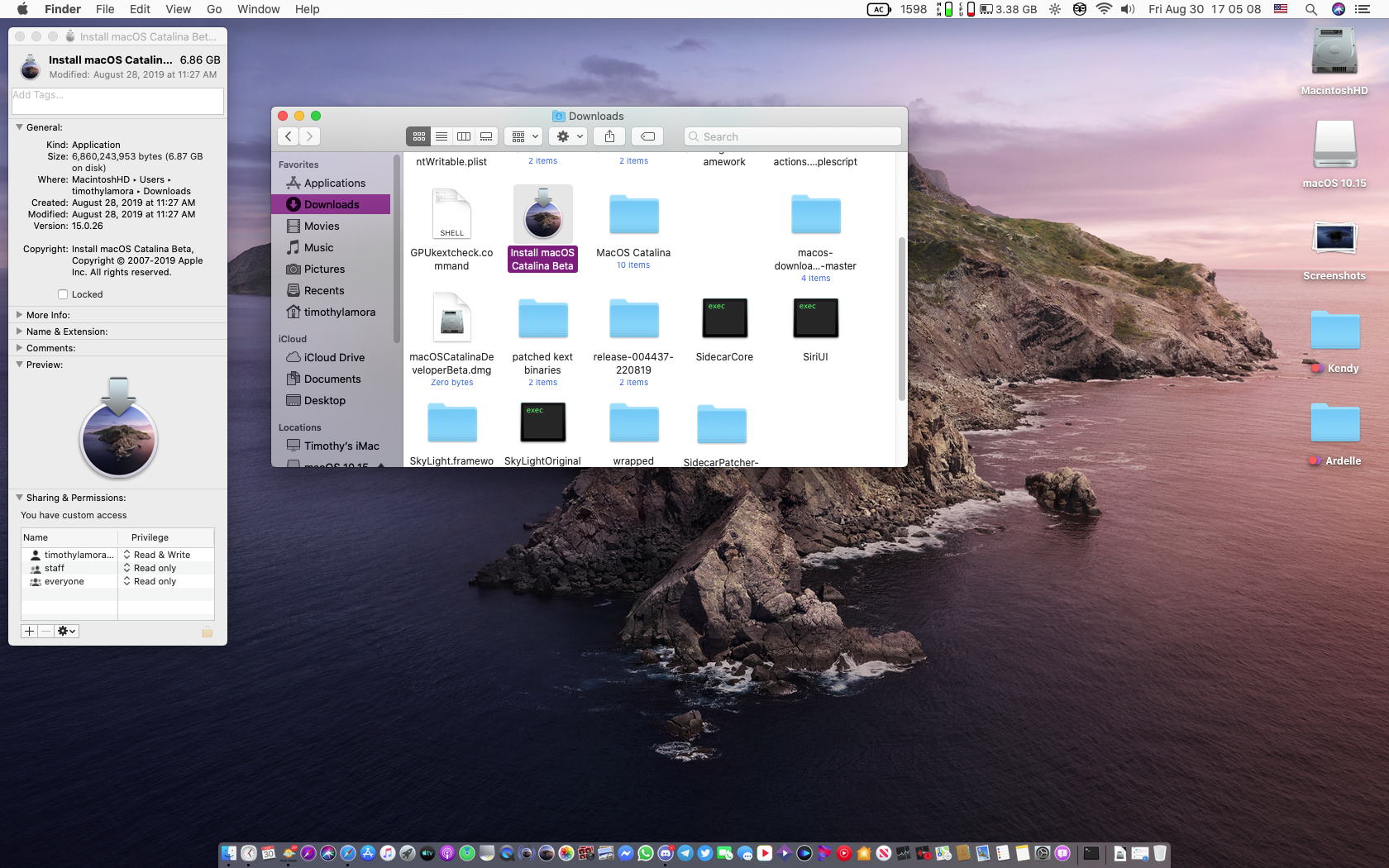The height and width of the screenshot is (868, 1389).
Task: Switch Finder to gallery view
Action: click(487, 136)
